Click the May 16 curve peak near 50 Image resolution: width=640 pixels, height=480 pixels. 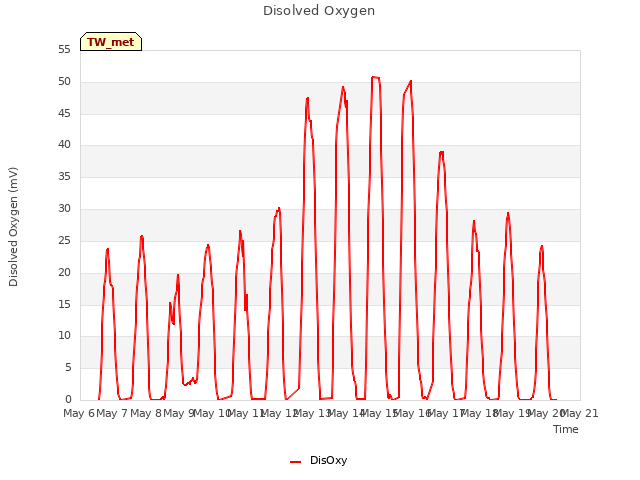(411, 81)
